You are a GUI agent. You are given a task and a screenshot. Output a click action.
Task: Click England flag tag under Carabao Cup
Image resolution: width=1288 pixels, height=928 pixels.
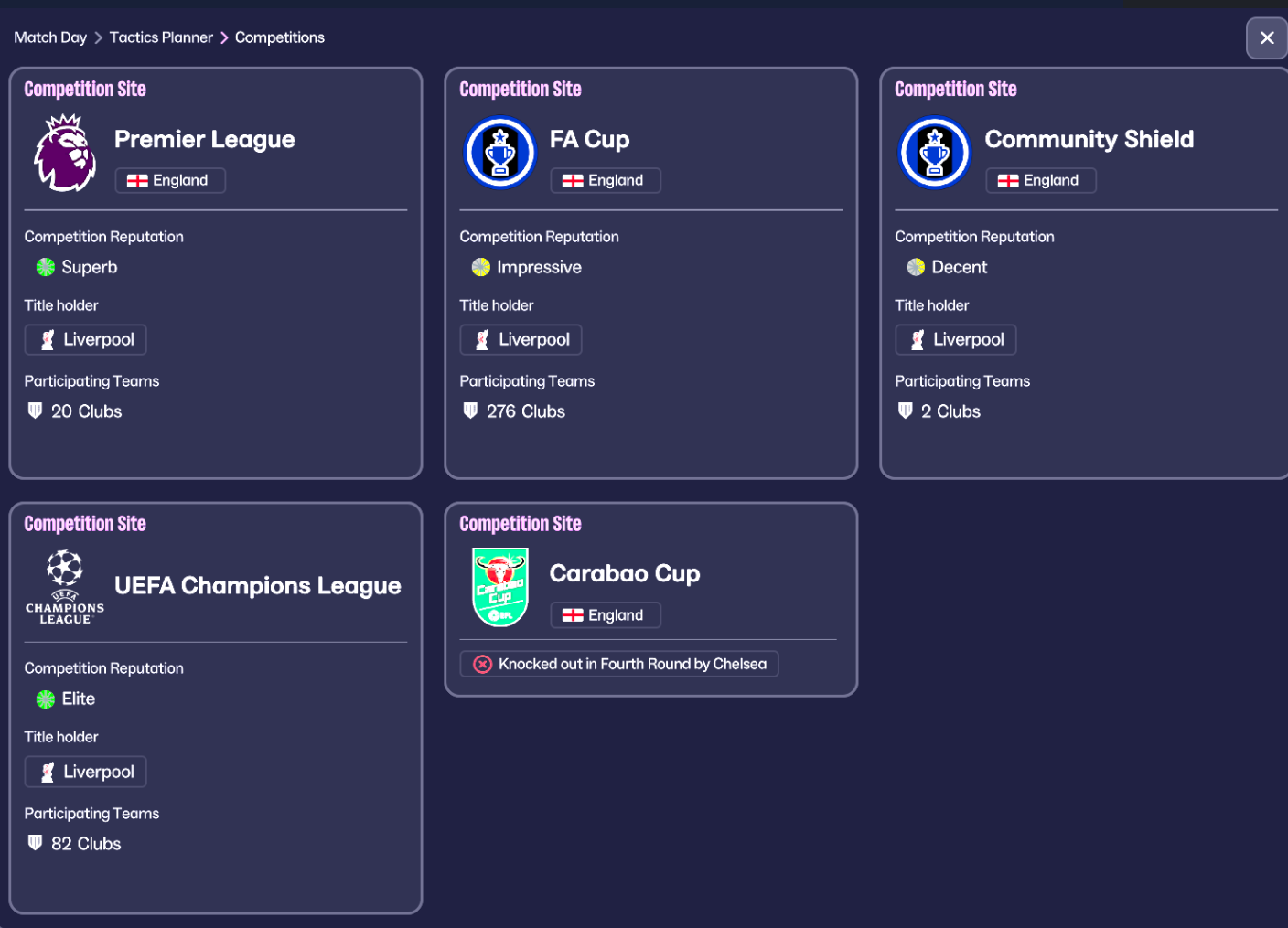(x=606, y=615)
